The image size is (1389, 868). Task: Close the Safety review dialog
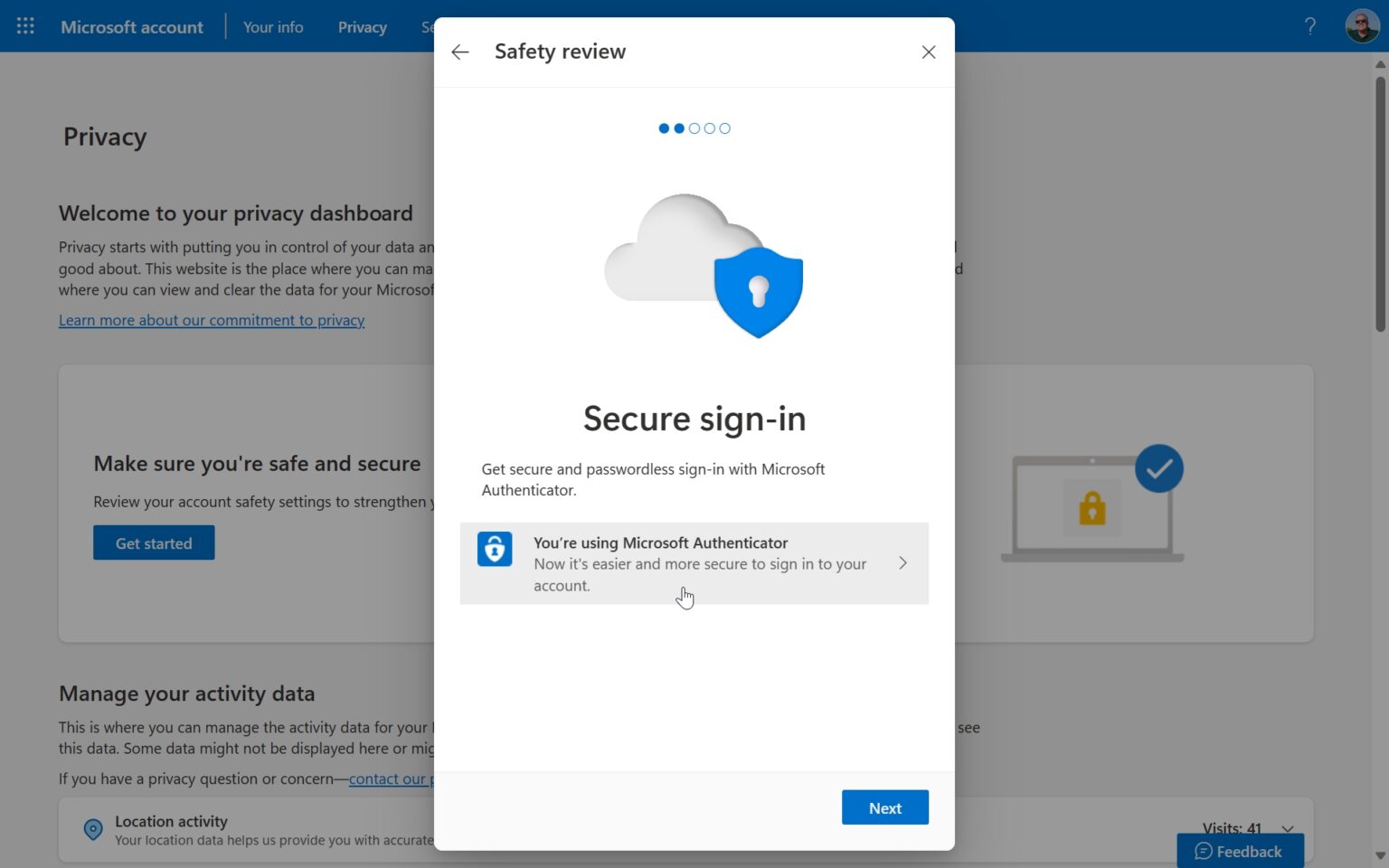(929, 52)
